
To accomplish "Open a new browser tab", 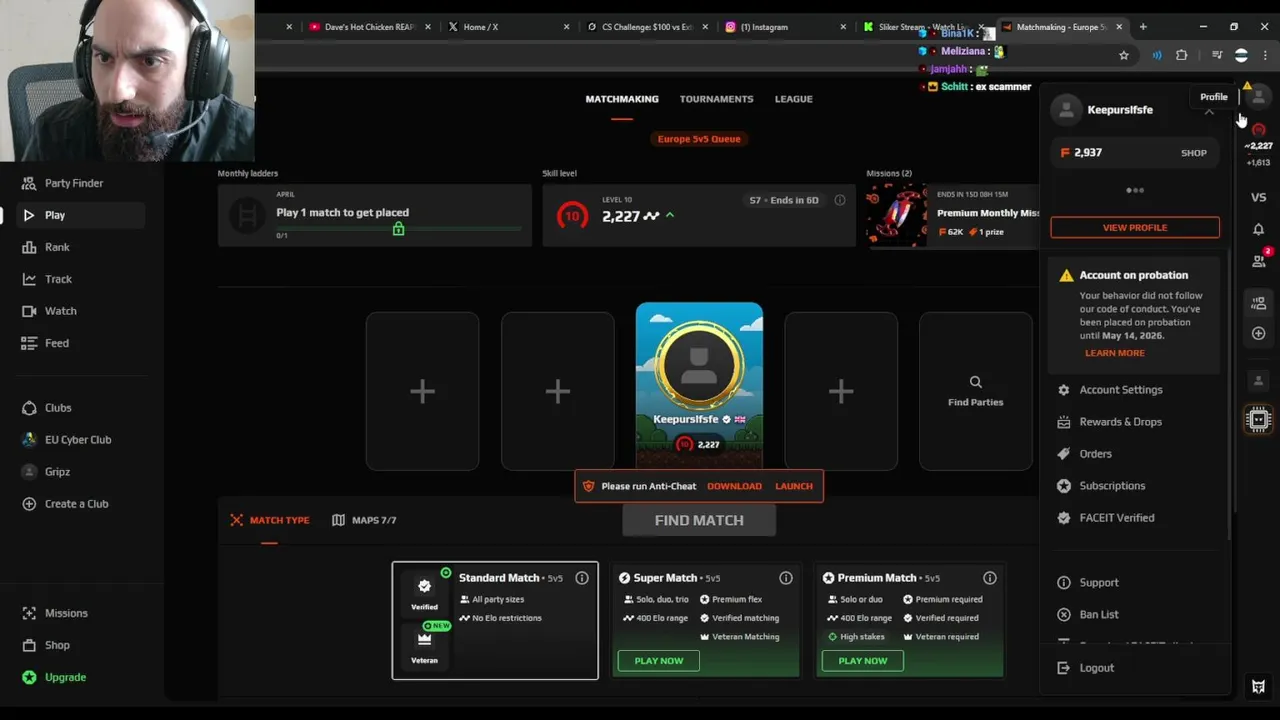I will (x=1143, y=27).
